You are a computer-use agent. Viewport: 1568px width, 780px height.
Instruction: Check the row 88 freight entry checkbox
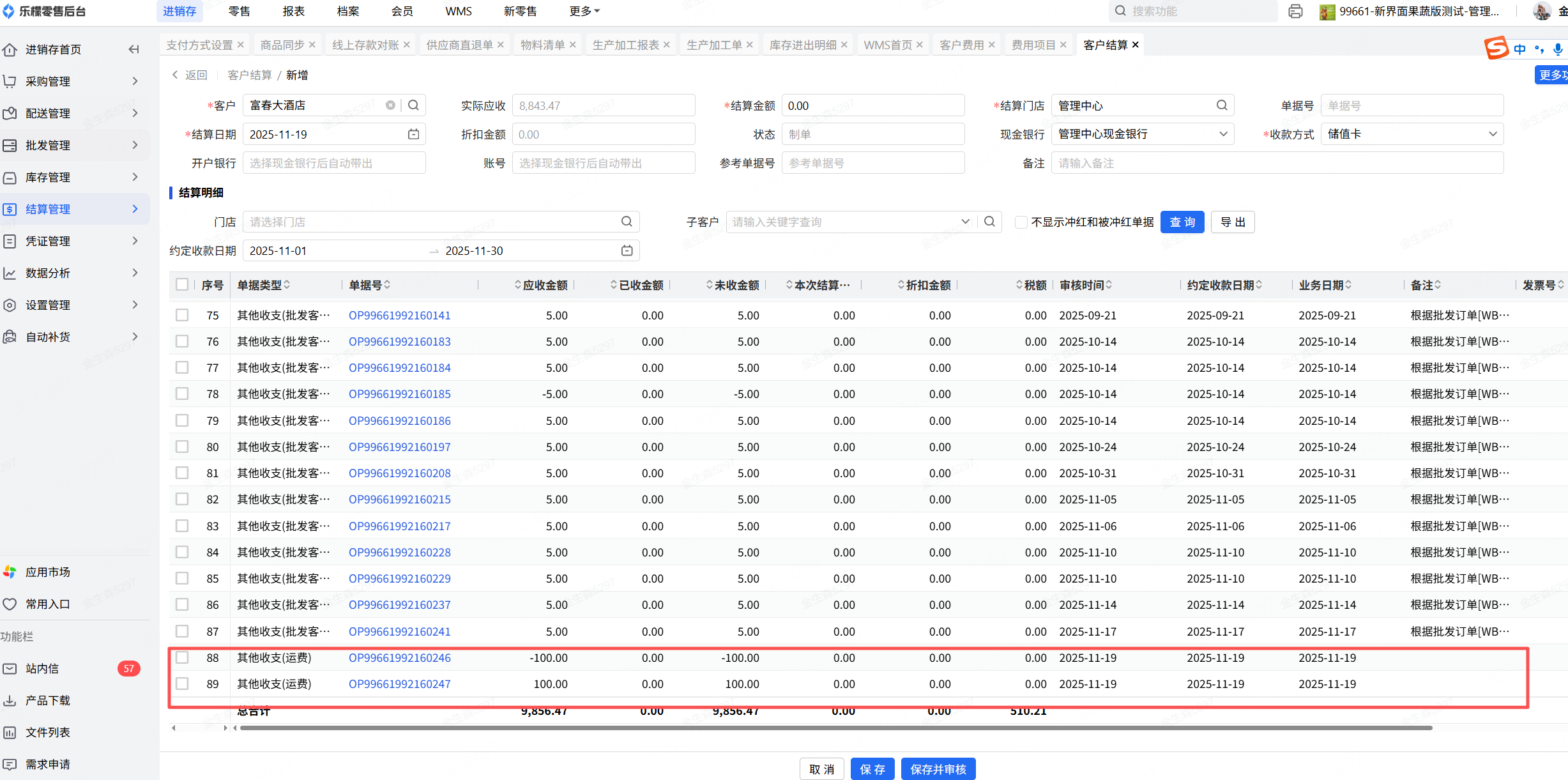tap(182, 657)
